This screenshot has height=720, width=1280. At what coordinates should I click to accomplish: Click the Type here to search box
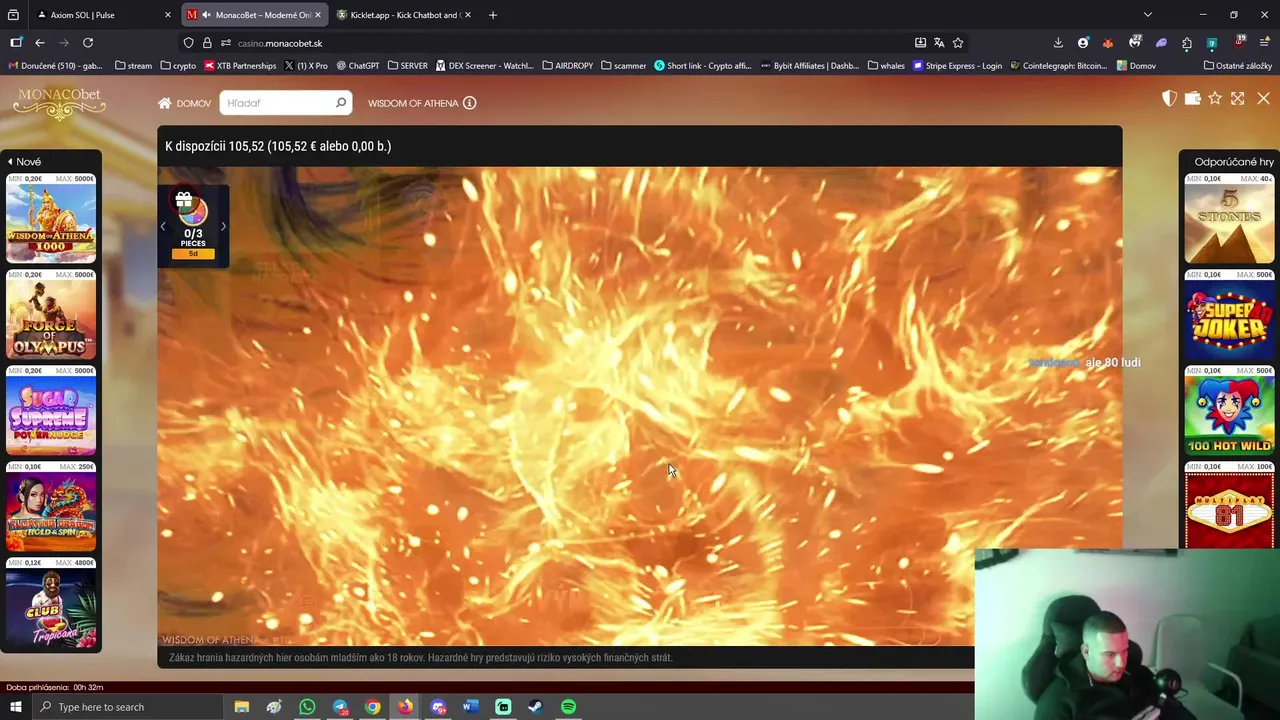click(127, 707)
